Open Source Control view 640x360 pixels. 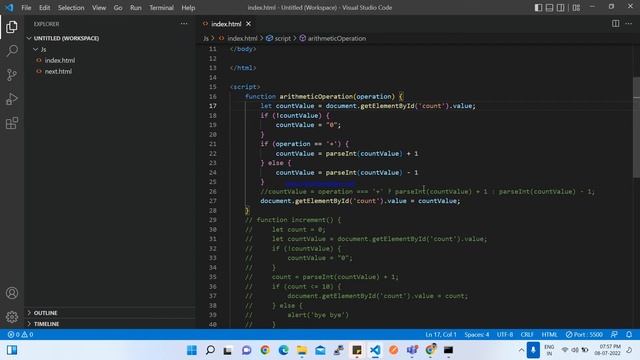12,75
